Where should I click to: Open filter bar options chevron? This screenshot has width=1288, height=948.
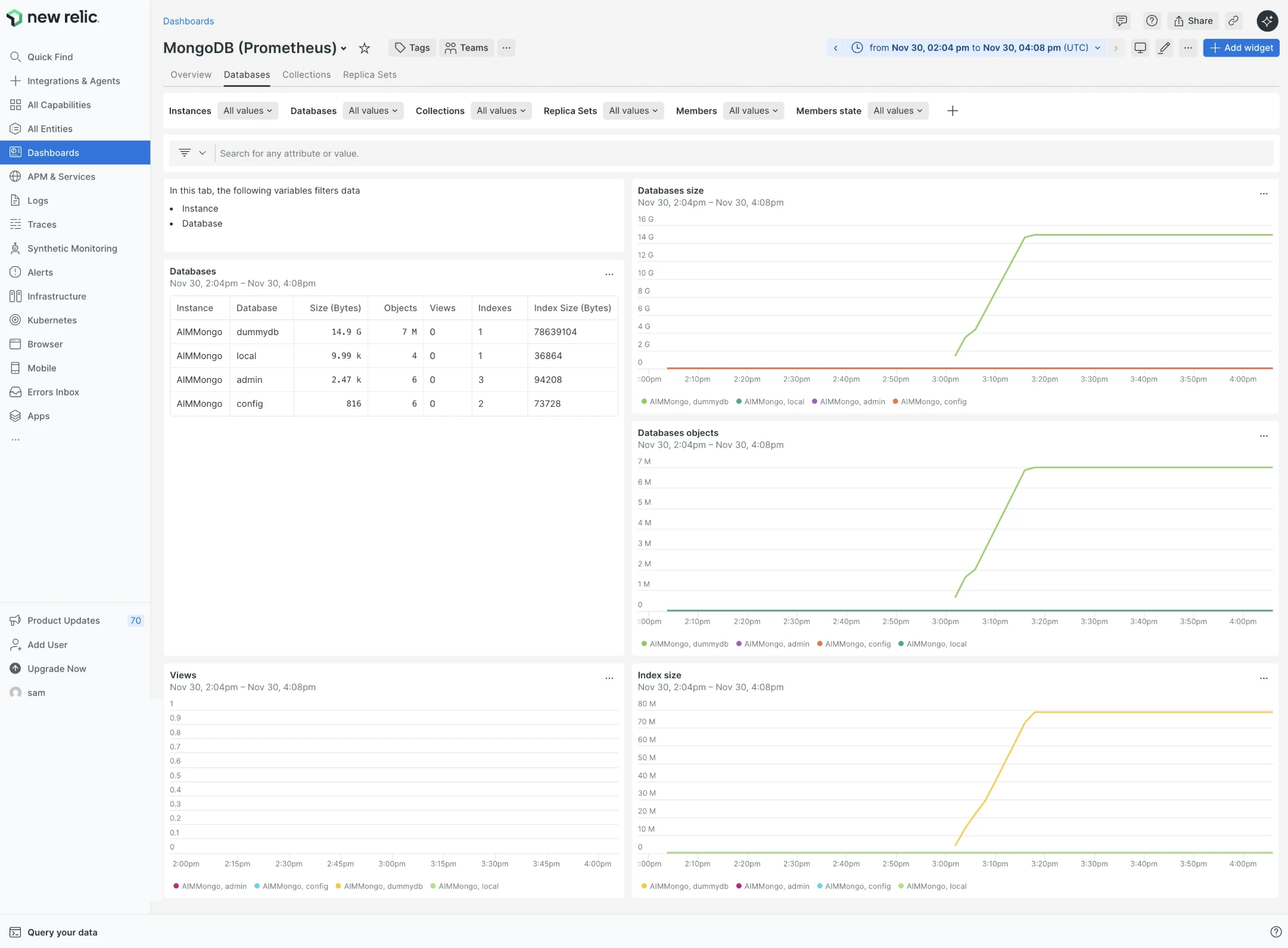203,153
